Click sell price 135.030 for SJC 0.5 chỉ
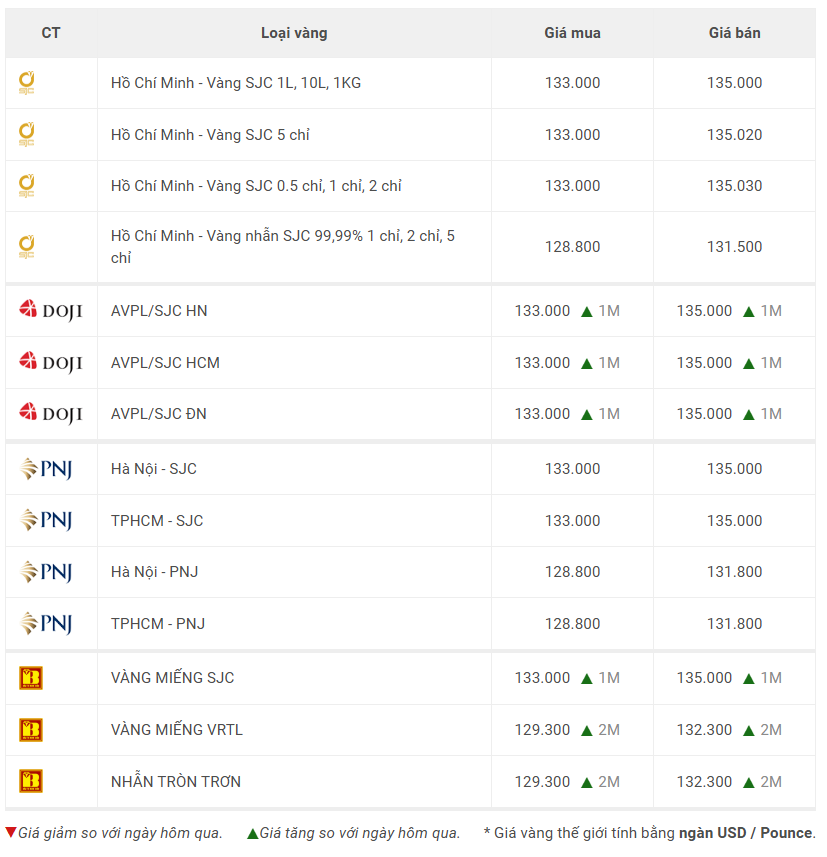The width and height of the screenshot is (827, 857). [735, 186]
